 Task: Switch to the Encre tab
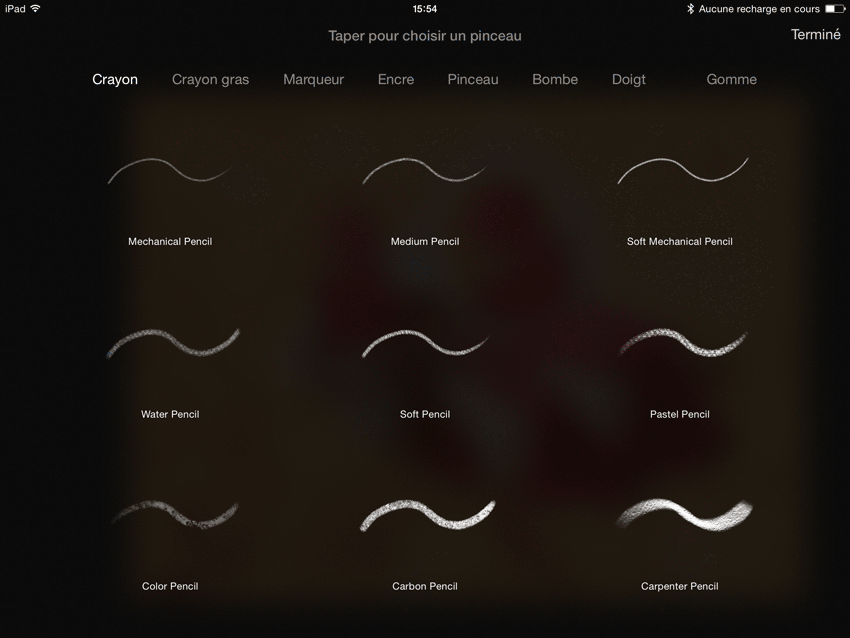click(396, 79)
